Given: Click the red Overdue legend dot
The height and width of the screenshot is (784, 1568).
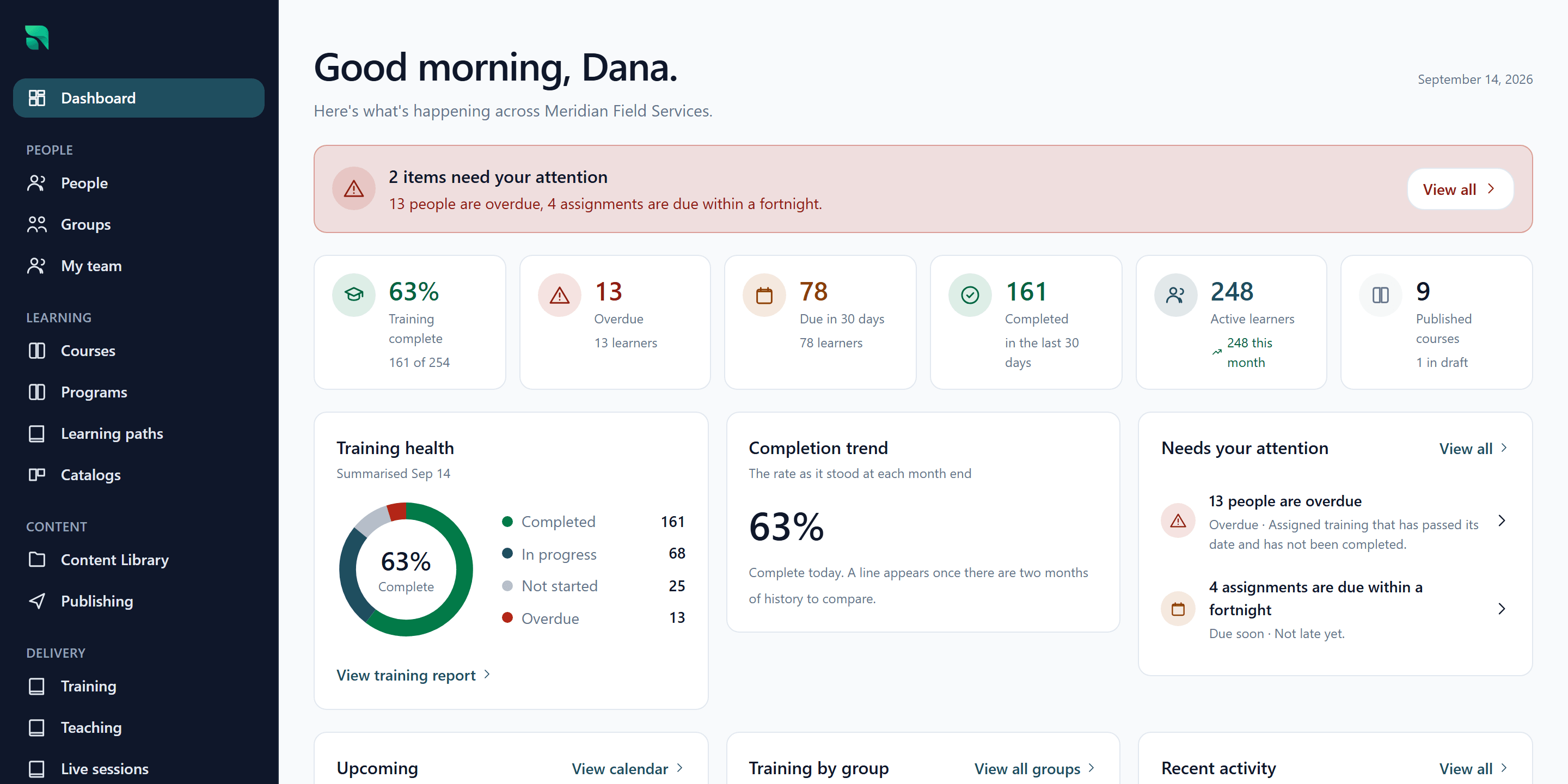Looking at the screenshot, I should (507, 618).
